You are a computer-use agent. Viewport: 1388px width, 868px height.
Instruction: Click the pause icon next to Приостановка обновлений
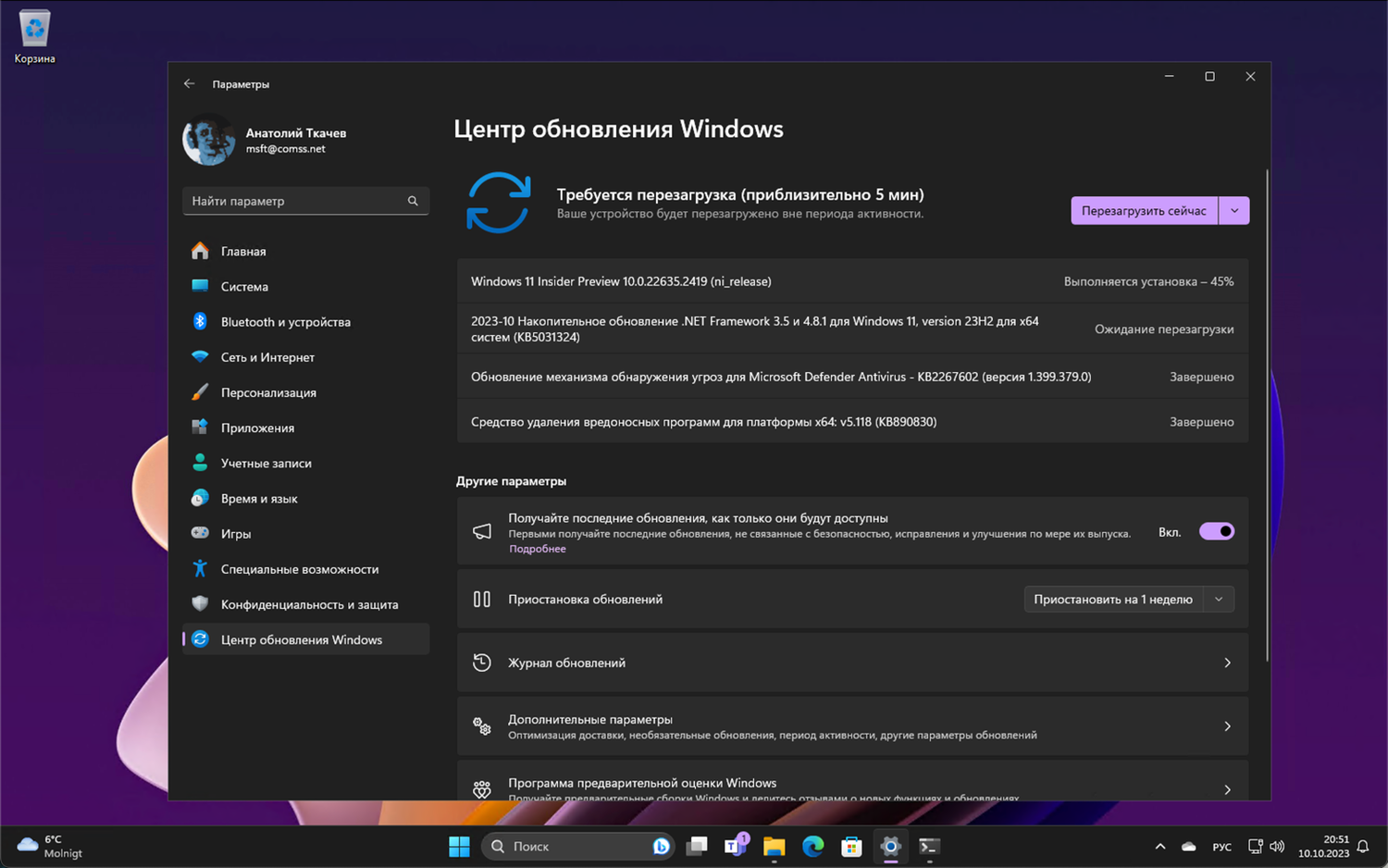[482, 599]
